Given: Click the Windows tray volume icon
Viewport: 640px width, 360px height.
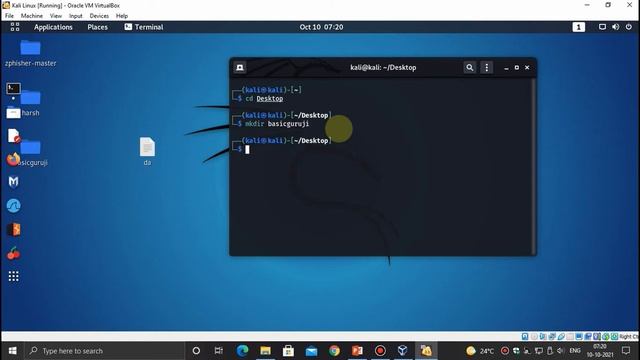Looking at the screenshot, I should (x=560, y=351).
